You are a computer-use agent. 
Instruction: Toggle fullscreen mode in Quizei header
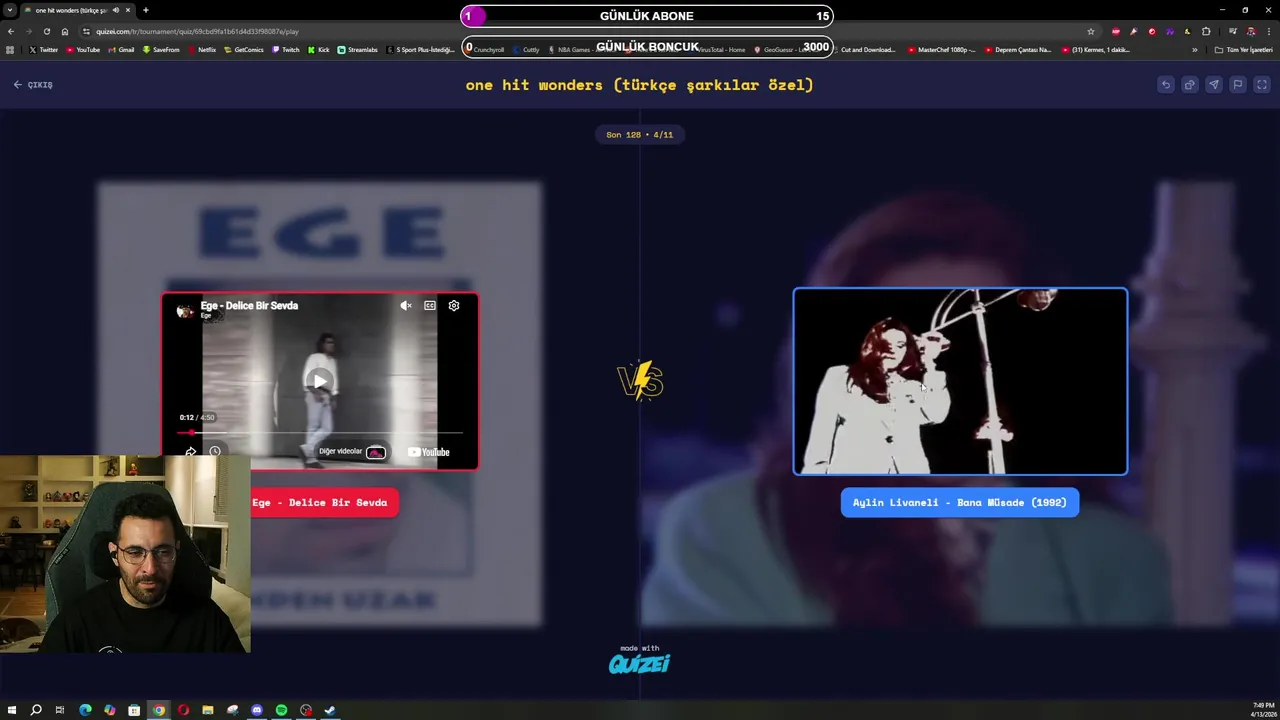coord(1261,85)
